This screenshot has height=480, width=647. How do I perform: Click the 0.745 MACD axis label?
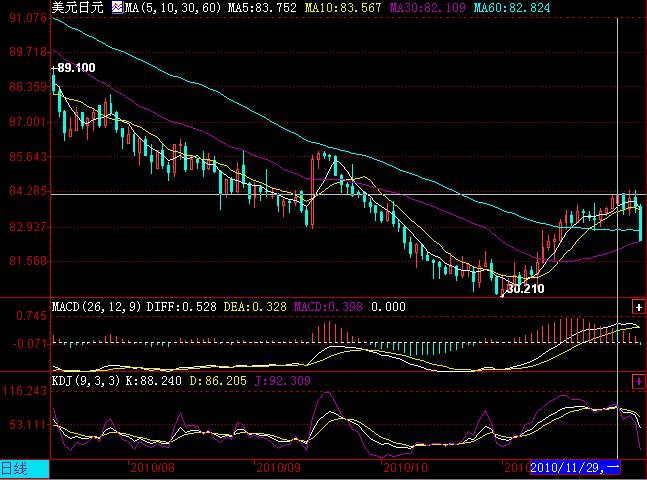coord(31,316)
